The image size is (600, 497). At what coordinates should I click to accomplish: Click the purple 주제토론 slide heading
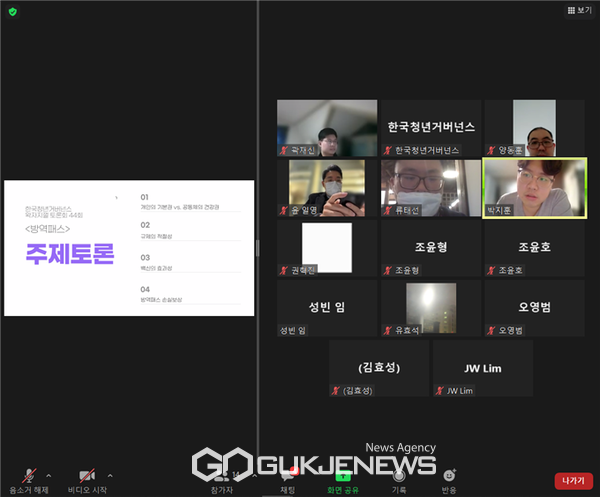(70, 254)
